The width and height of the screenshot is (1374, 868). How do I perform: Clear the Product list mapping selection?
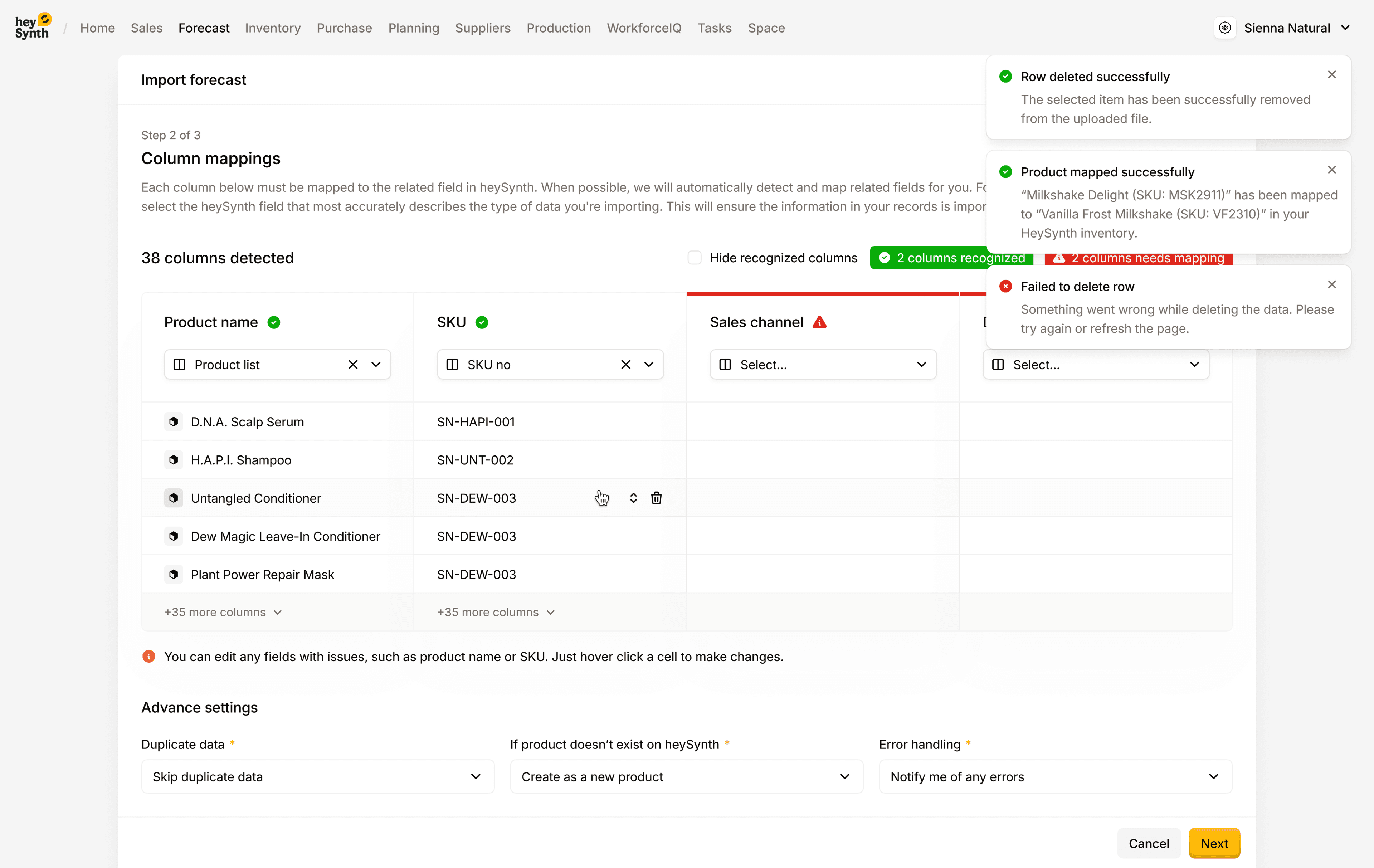click(x=353, y=365)
